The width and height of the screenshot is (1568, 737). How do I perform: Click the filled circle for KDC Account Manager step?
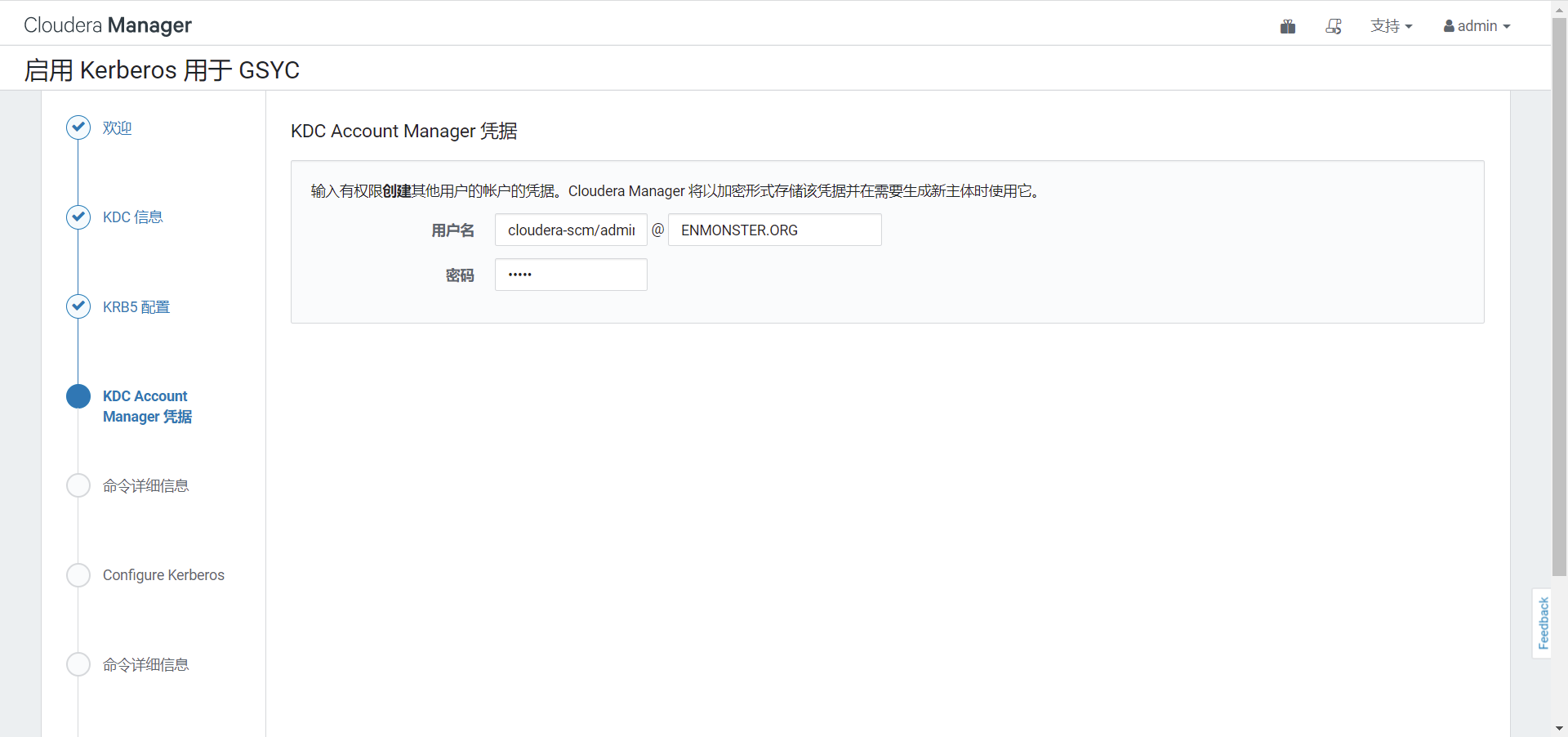[78, 396]
